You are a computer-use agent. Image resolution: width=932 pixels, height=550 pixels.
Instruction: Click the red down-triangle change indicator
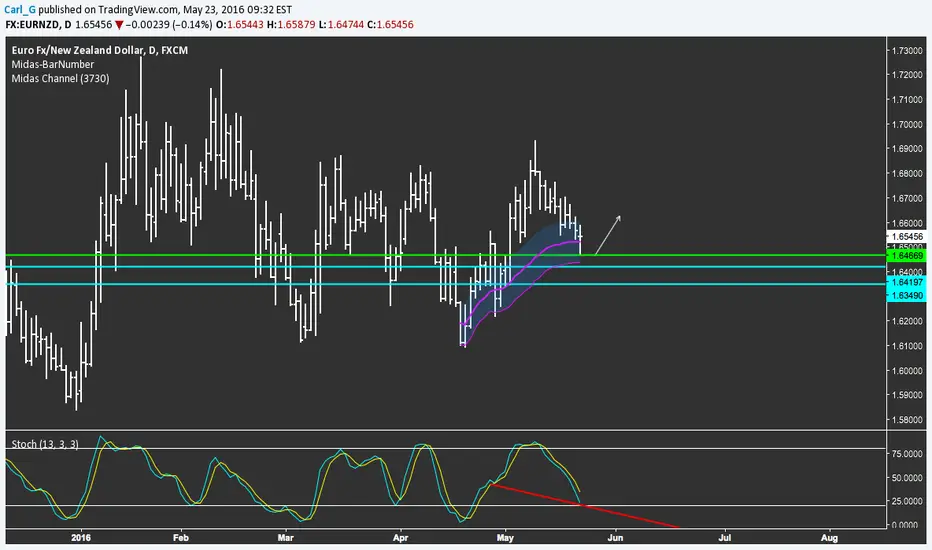[x=119, y=25]
